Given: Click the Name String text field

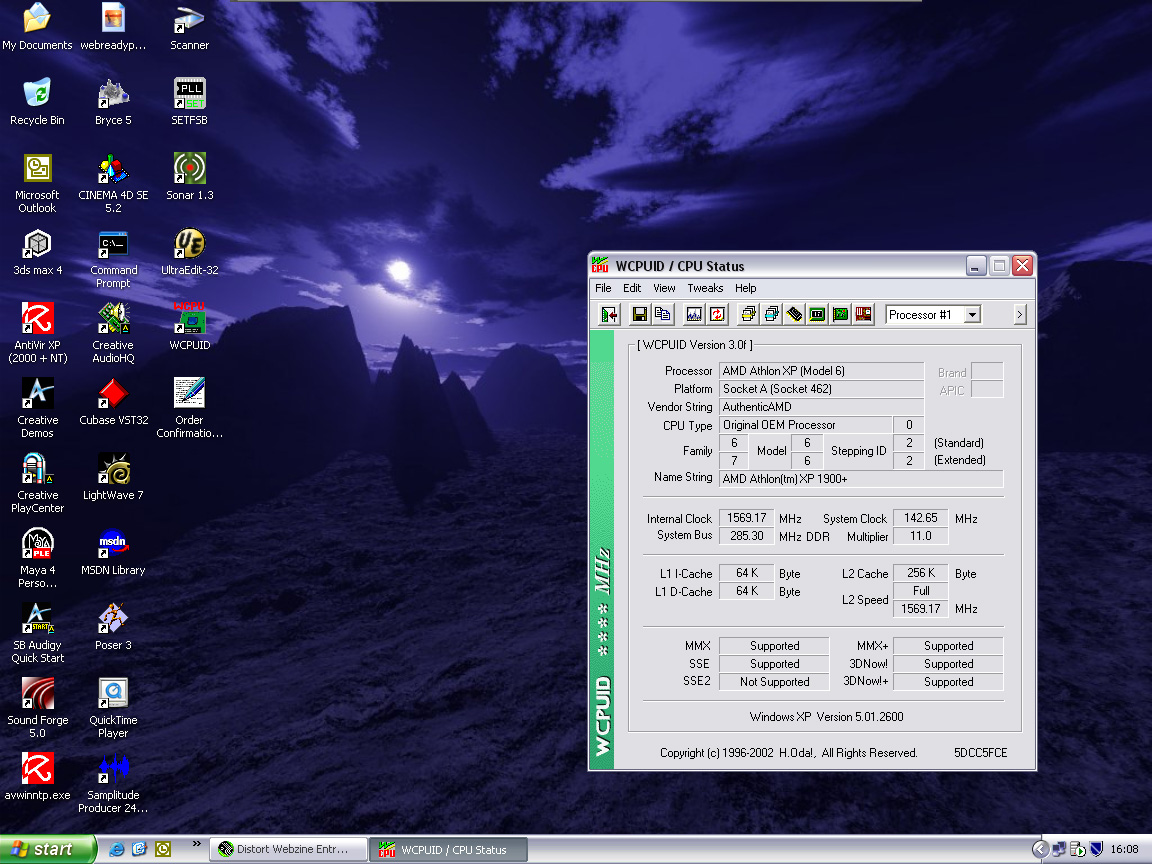Looking at the screenshot, I should 861,479.
